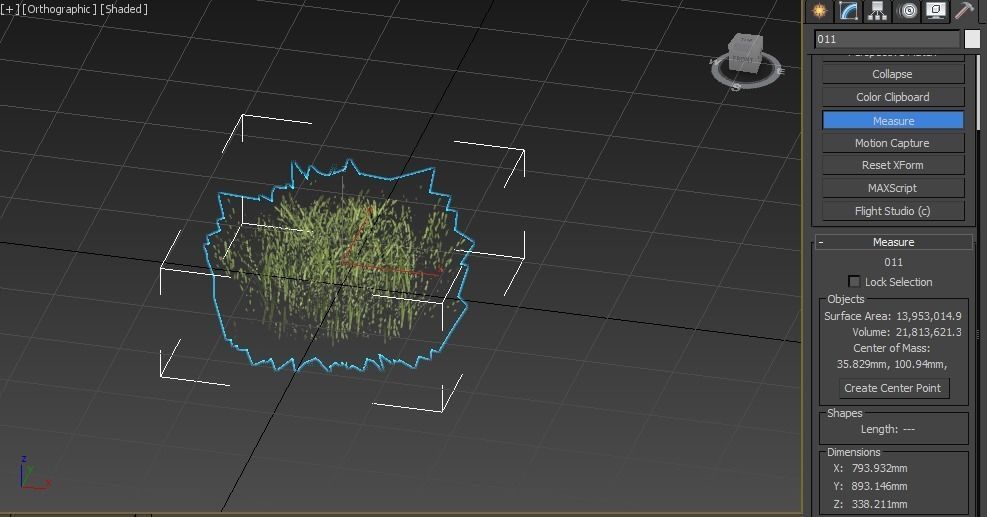The height and width of the screenshot is (517, 987).
Task: Click the Reset XForm utility button
Action: (893, 165)
